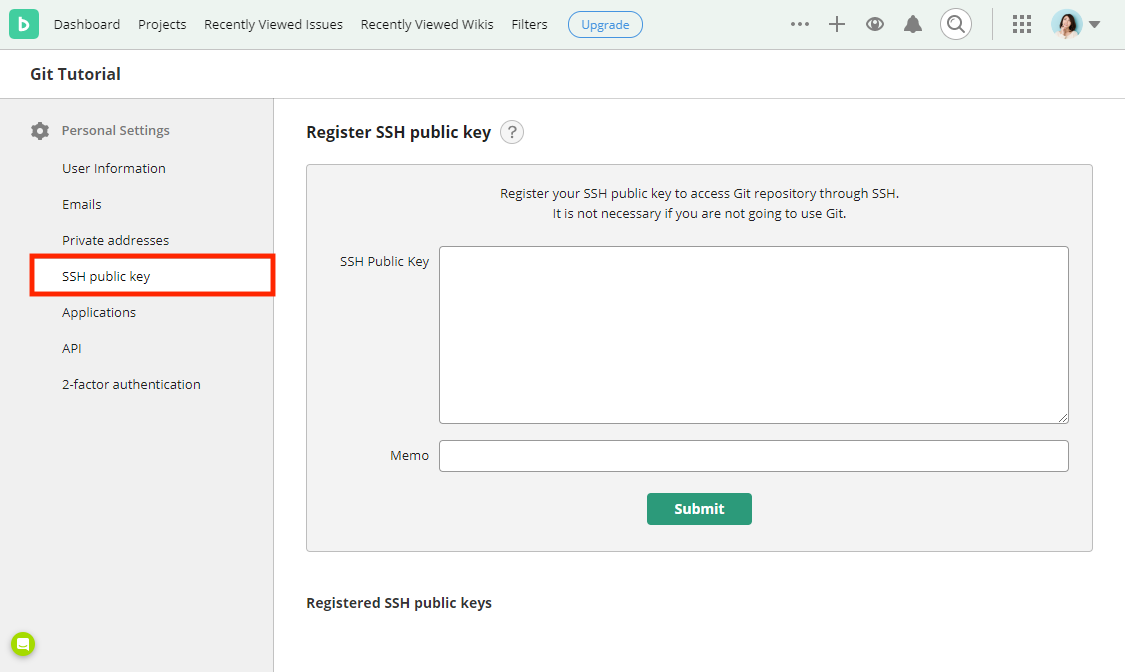Open the chat support widget icon
The image size is (1125, 672).
coord(23,644)
